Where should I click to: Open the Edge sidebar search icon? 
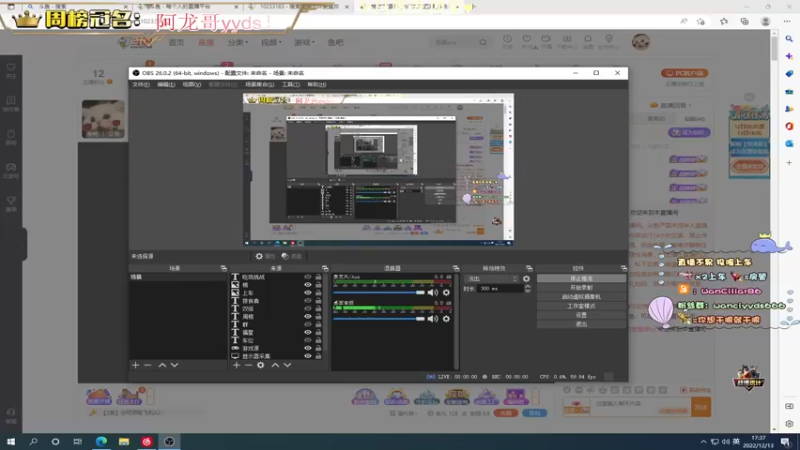tap(789, 39)
